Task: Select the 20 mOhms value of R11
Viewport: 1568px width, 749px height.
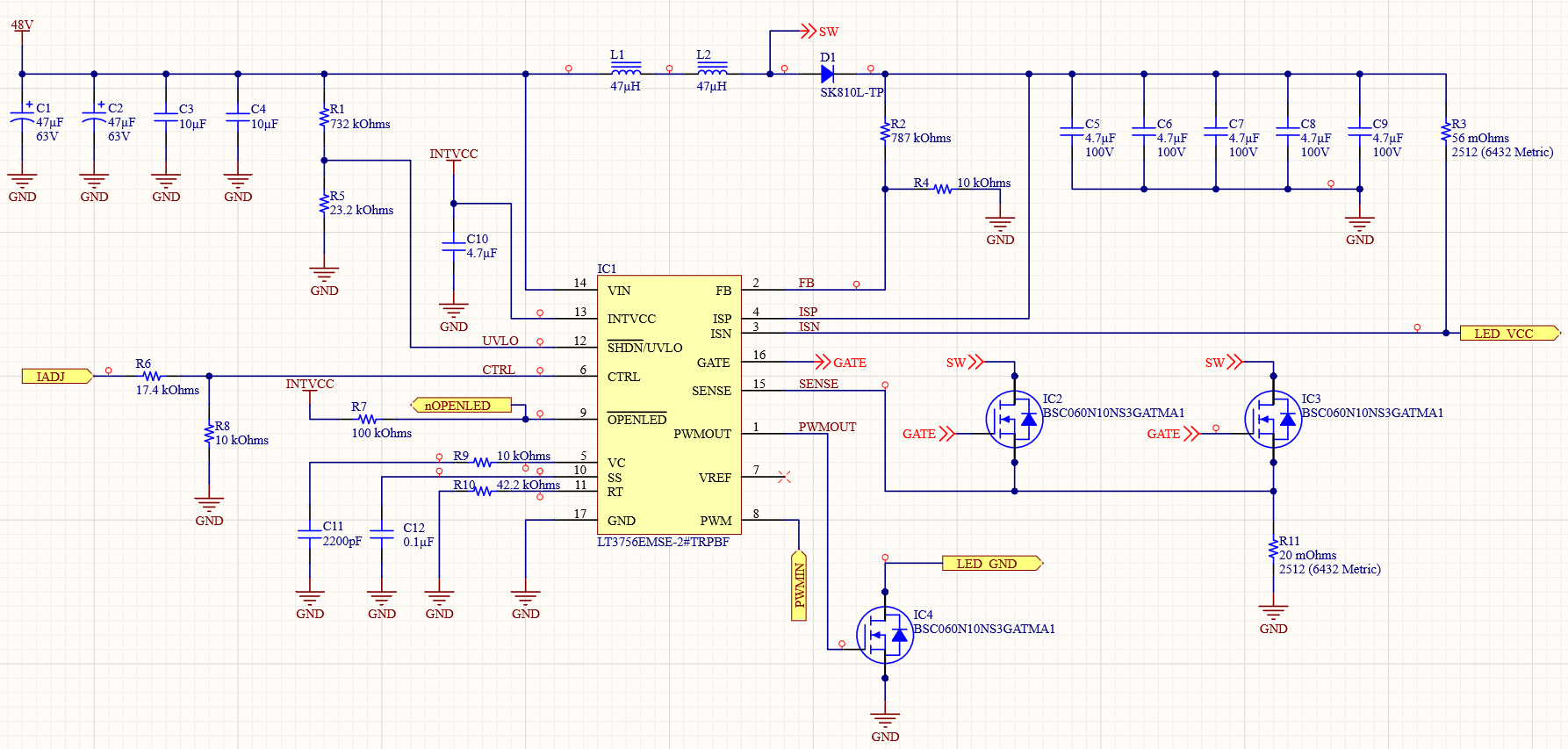Action: 1307,555
